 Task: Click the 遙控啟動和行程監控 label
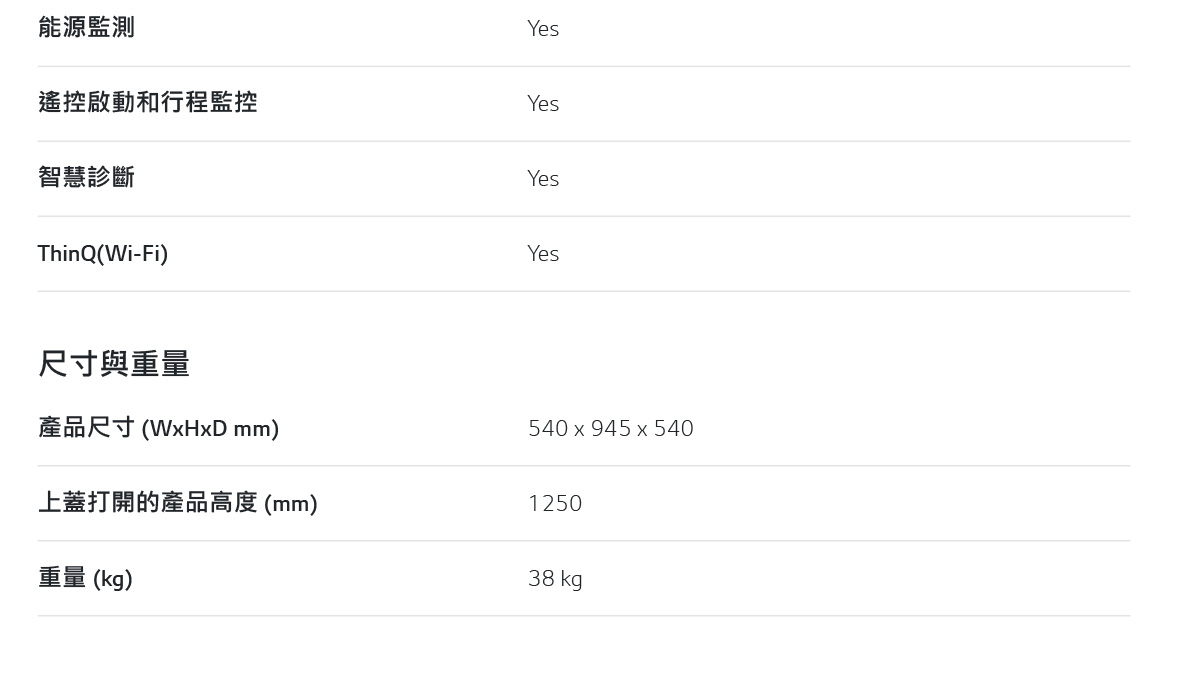[x=148, y=102]
